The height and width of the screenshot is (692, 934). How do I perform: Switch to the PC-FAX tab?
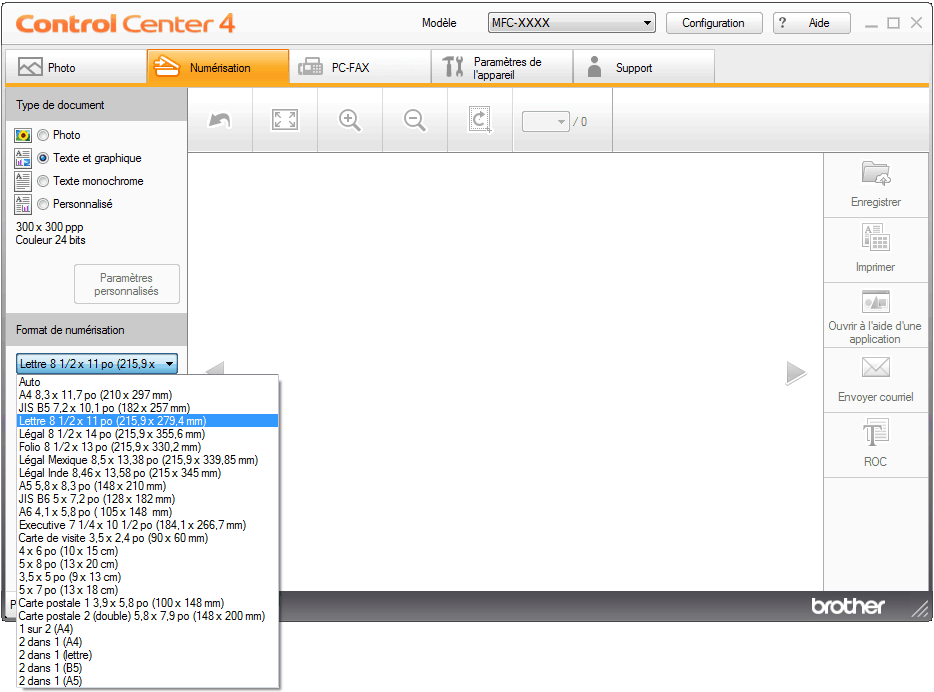pyautogui.click(x=360, y=67)
